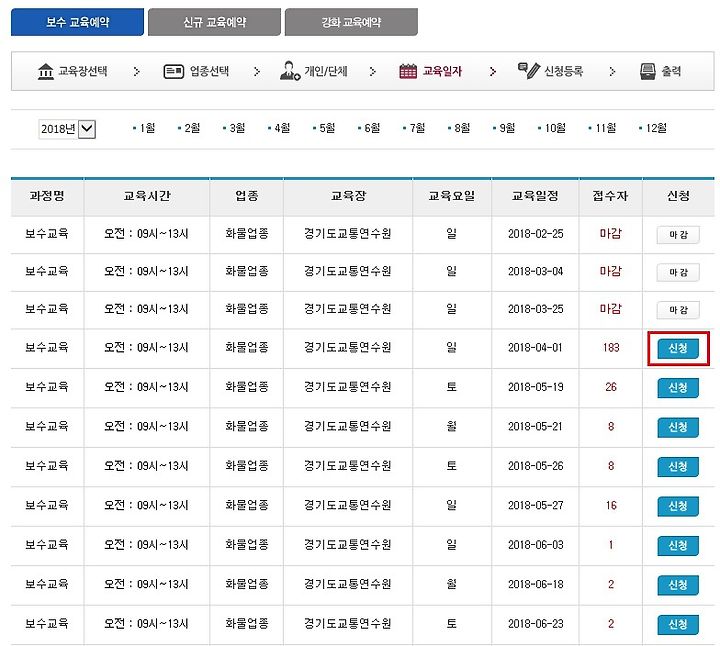Viewport: 720px width, 646px height.
Task: Click the 접수자 column header
Action: (611, 197)
